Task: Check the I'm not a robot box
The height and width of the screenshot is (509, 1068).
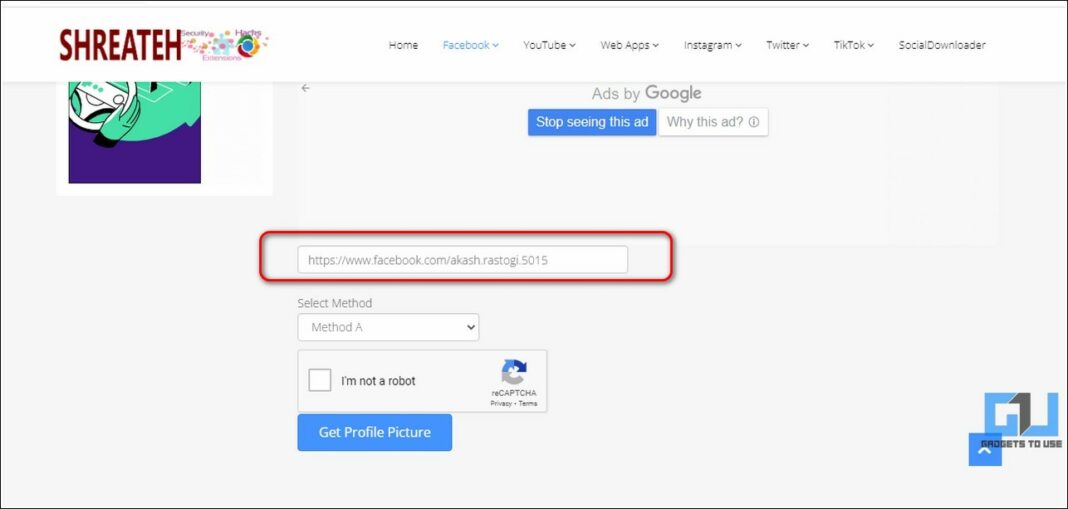Action: (x=320, y=381)
